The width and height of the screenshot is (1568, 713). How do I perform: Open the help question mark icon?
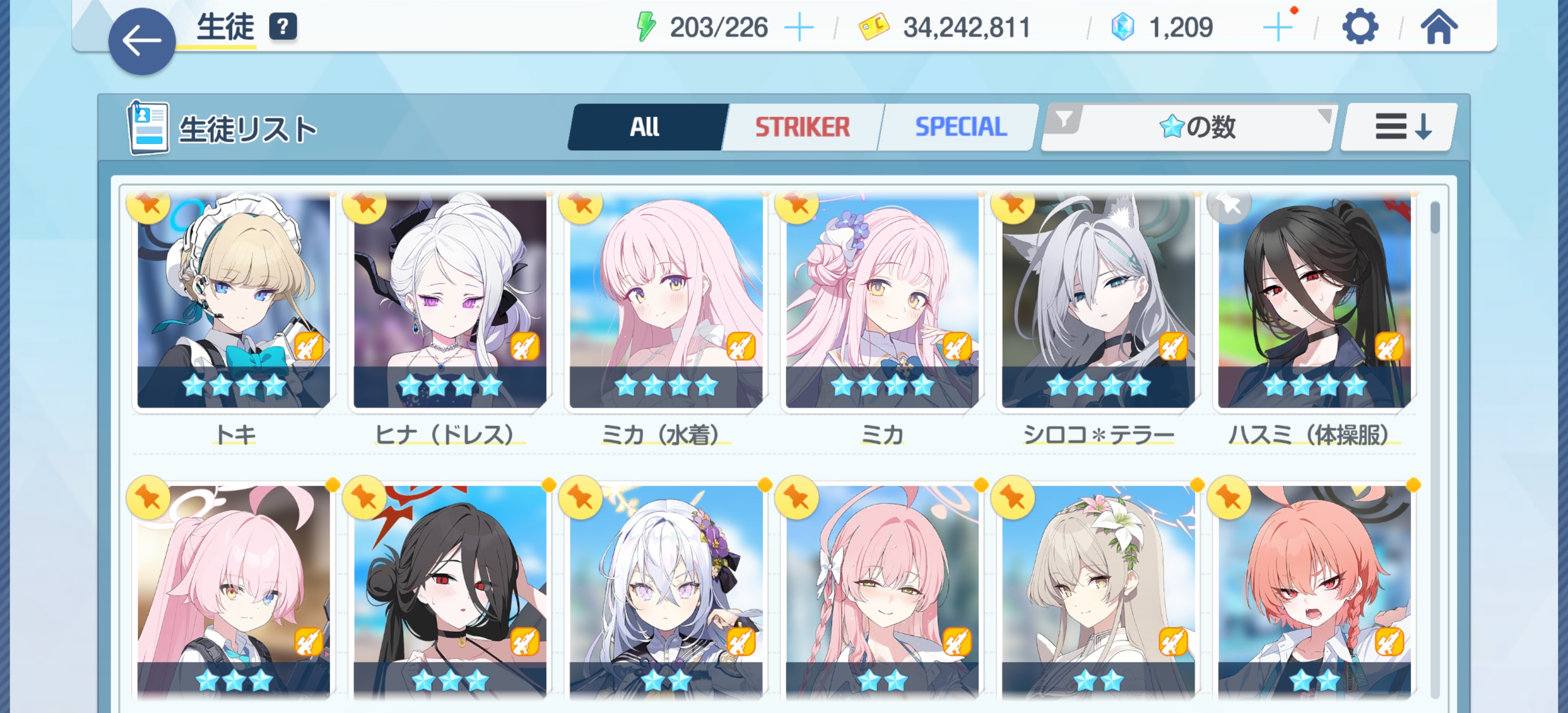(x=283, y=27)
